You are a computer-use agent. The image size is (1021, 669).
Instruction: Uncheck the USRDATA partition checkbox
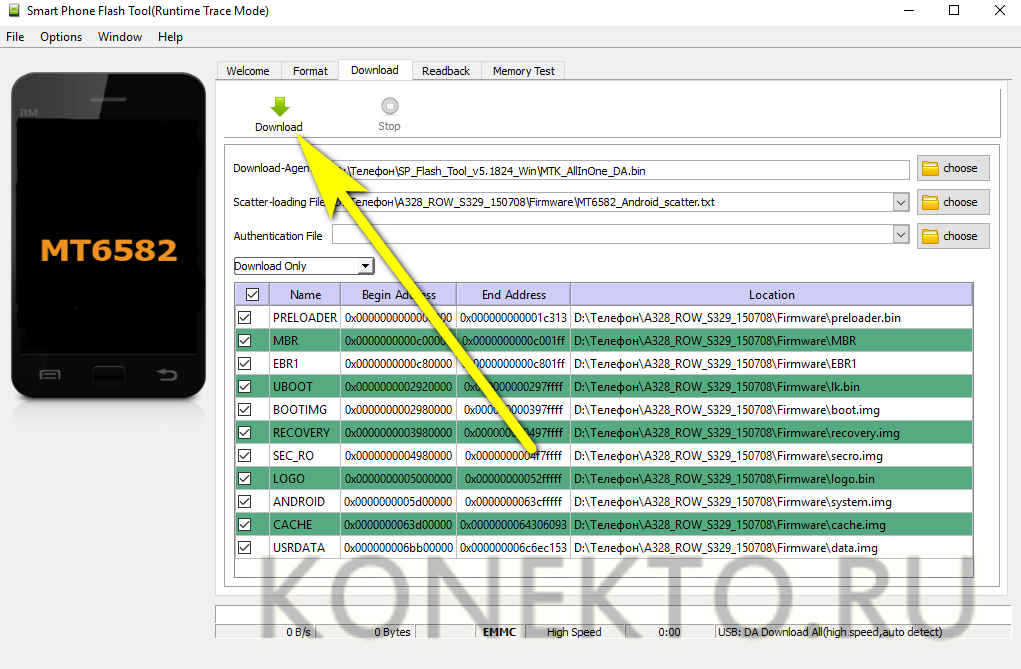(x=245, y=547)
